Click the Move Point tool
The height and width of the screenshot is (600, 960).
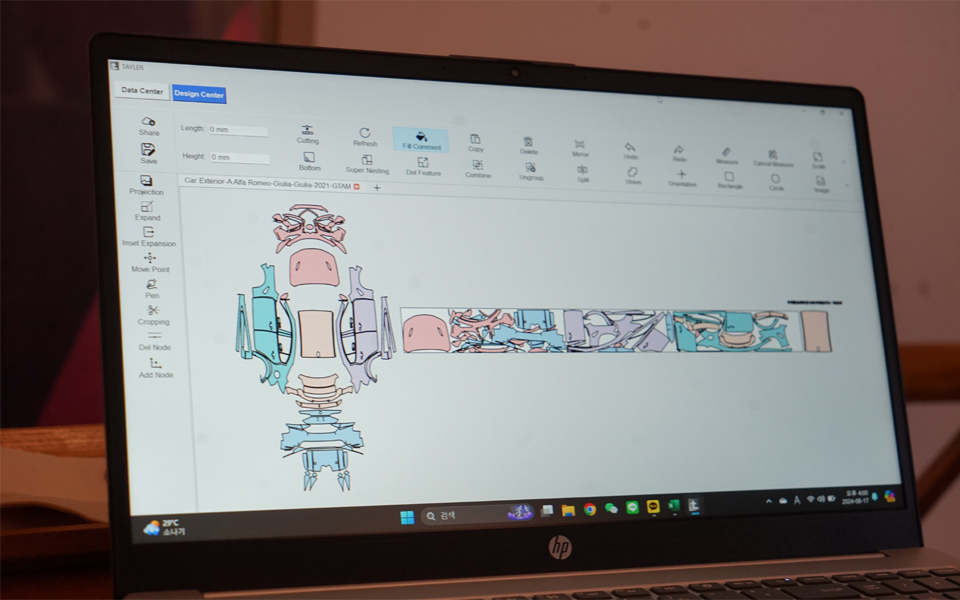pyautogui.click(x=150, y=262)
